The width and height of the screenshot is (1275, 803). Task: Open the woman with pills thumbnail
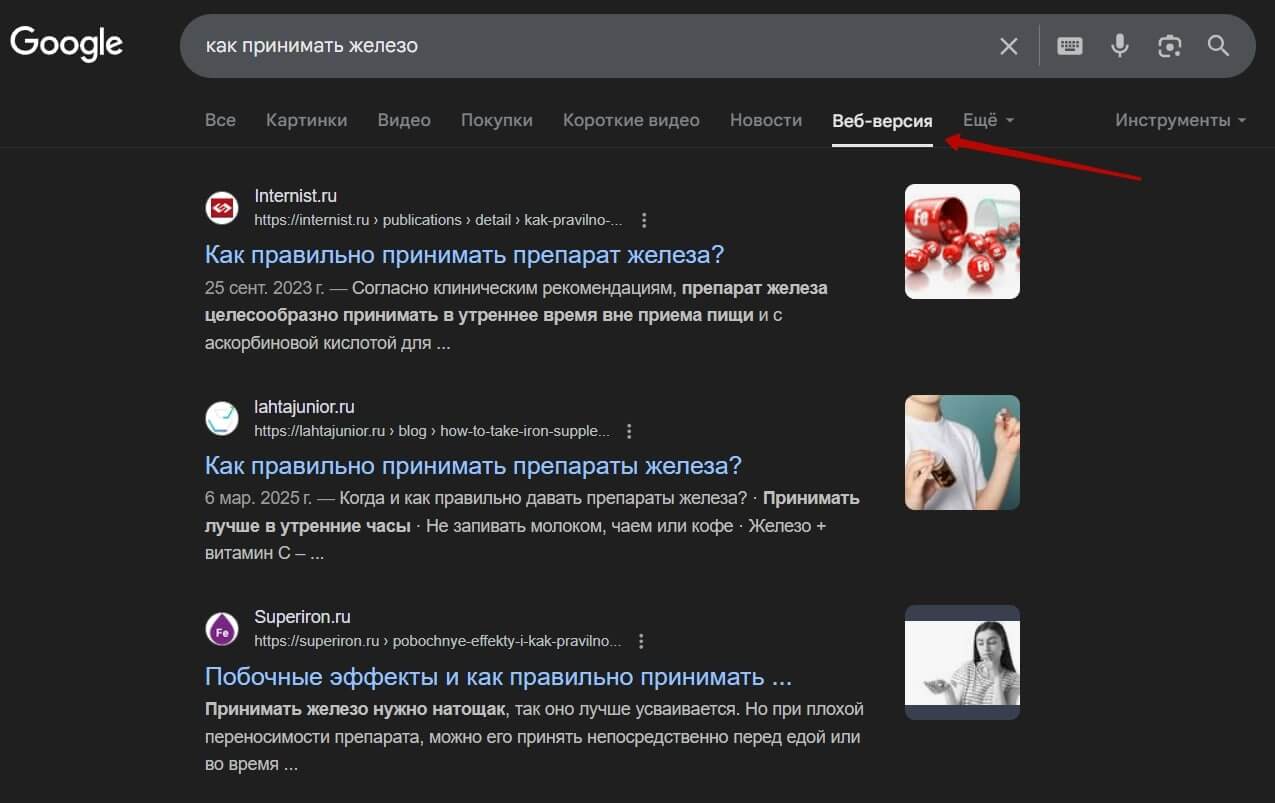pos(962,662)
